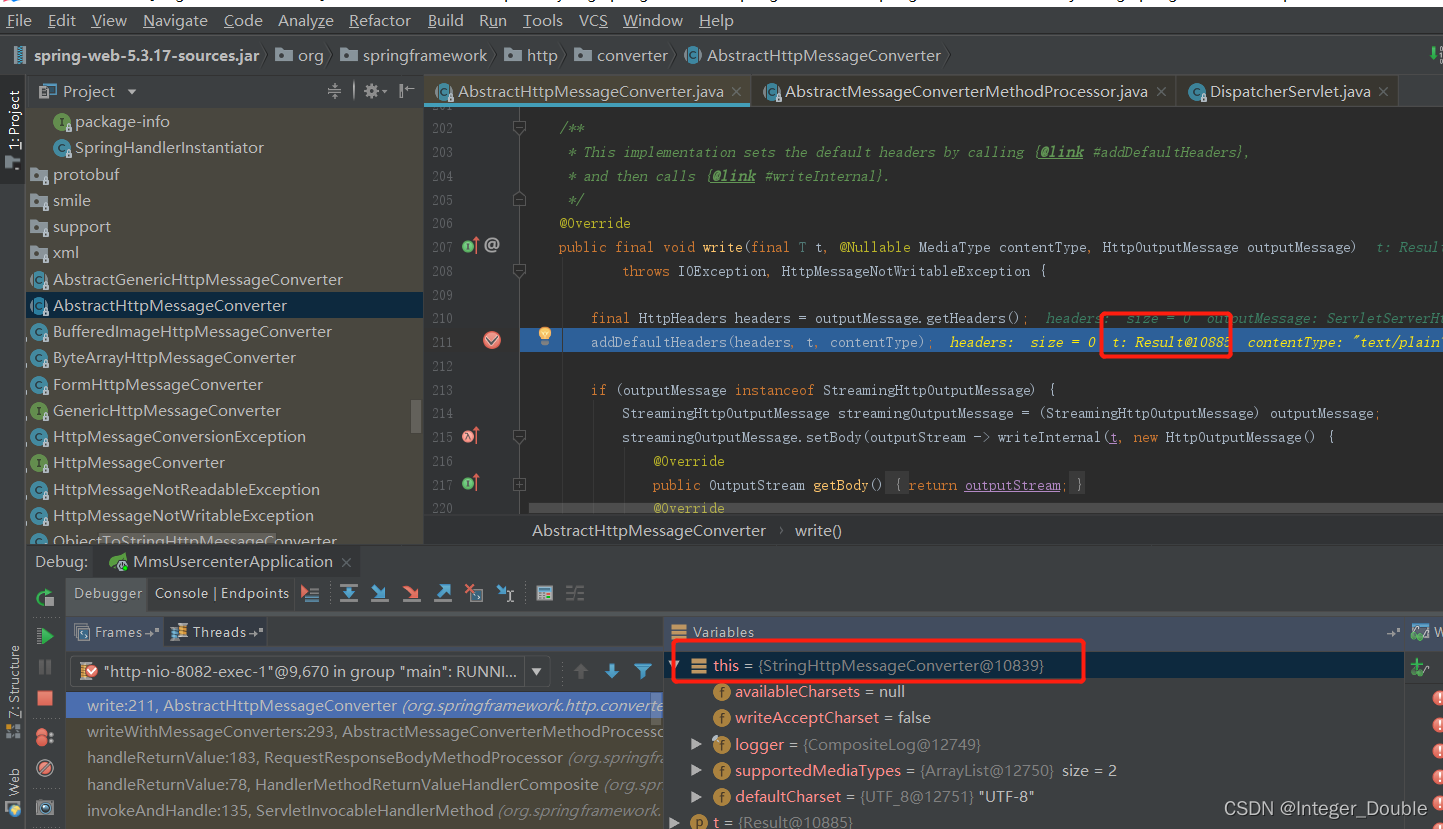Click the frames filter funnel icon
The height and width of the screenshot is (829, 1443).
(643, 671)
